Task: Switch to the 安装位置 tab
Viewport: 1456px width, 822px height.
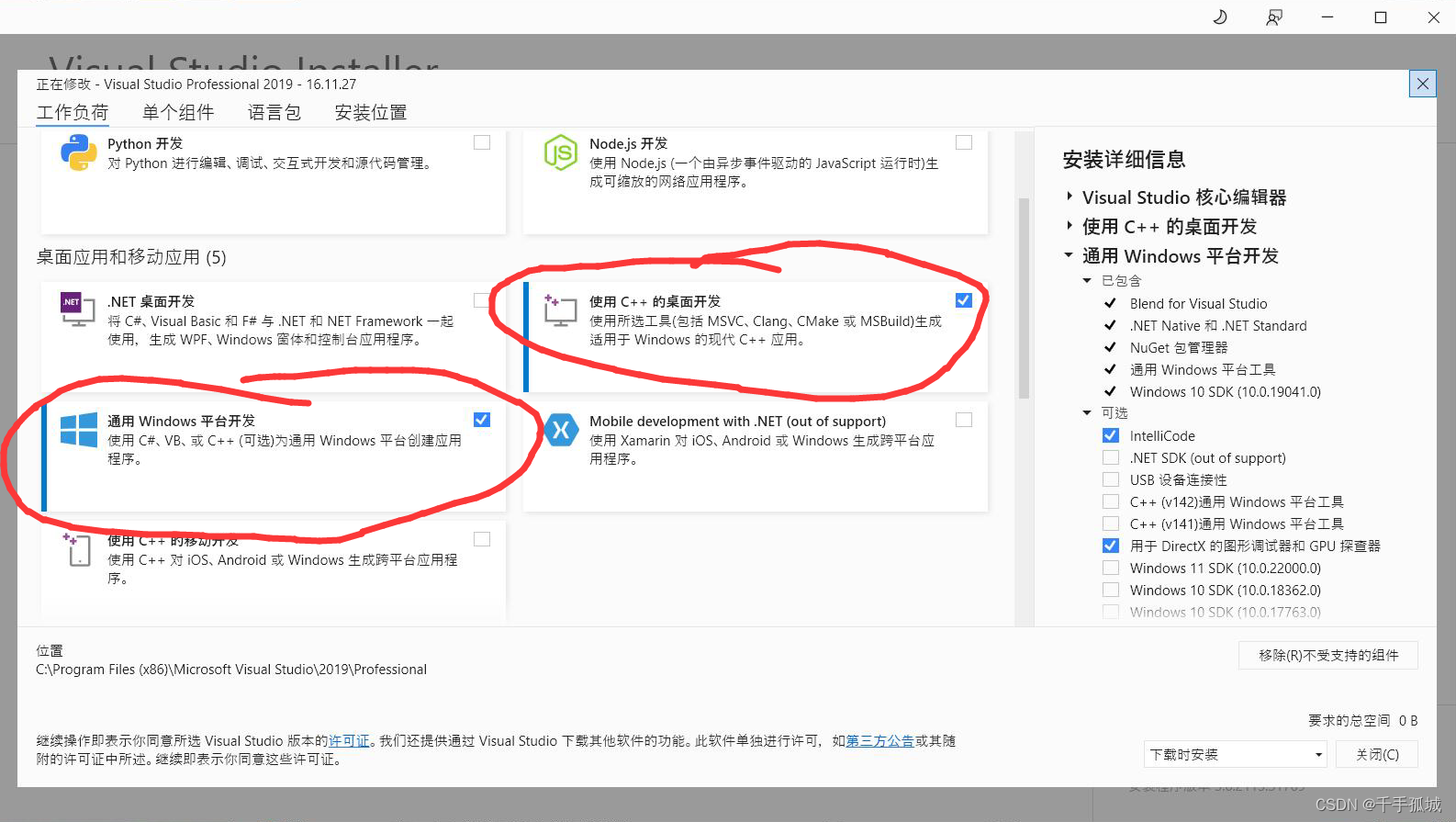Action: pos(371,112)
